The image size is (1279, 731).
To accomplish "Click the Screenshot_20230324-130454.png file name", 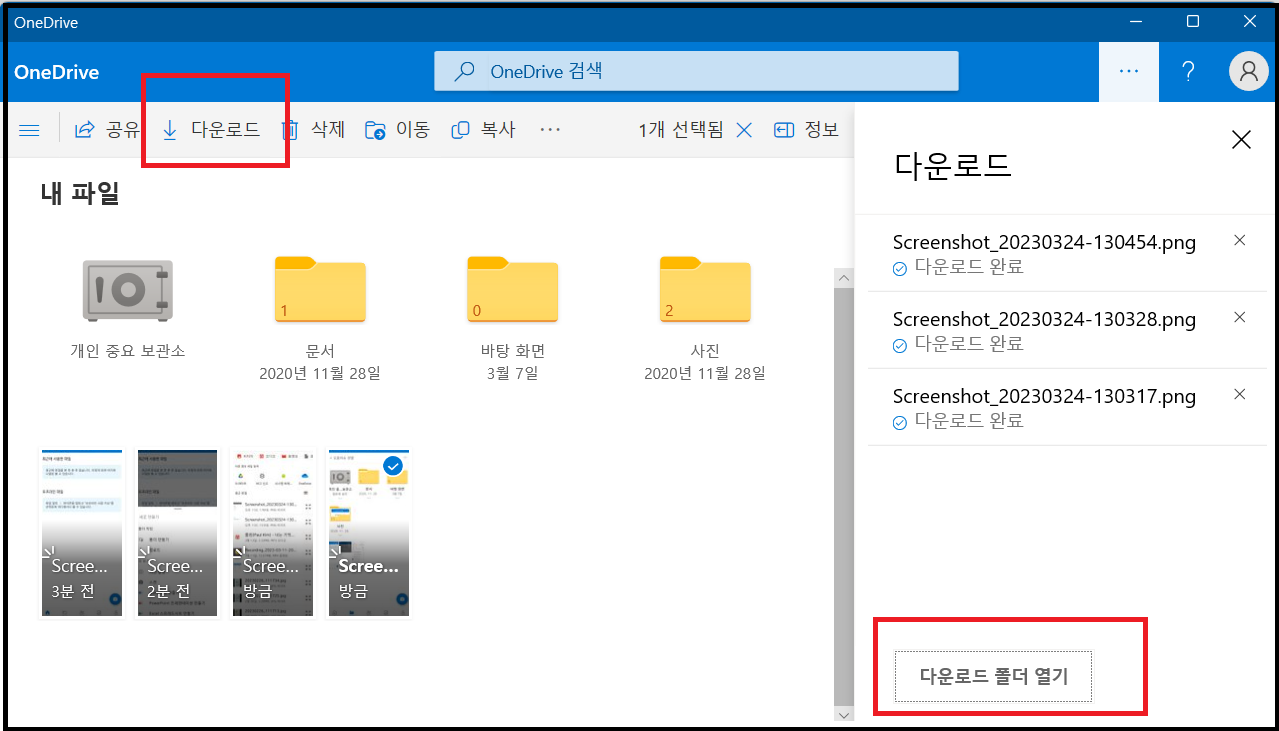I will click(1044, 242).
